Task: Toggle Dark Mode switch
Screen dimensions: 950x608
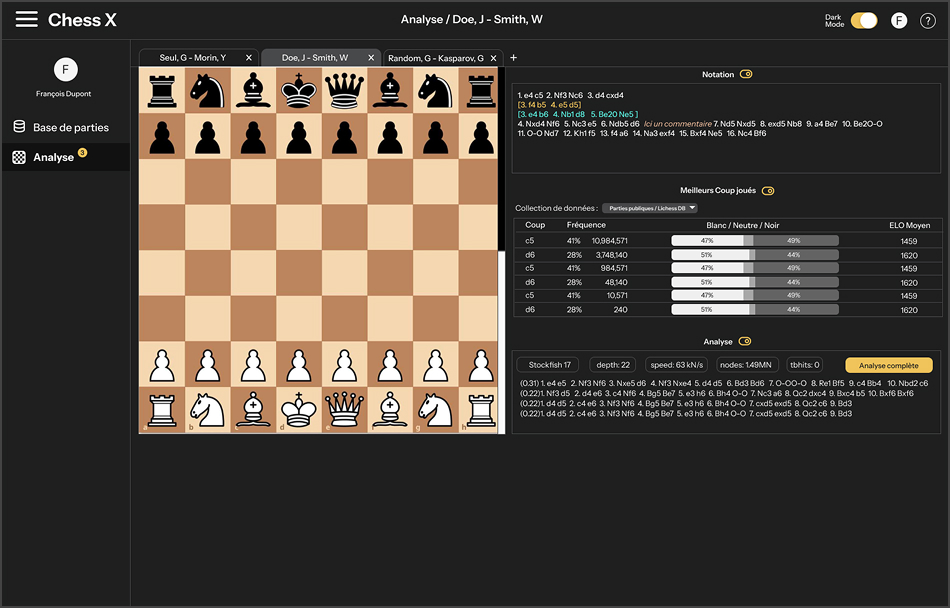Action: [864, 20]
